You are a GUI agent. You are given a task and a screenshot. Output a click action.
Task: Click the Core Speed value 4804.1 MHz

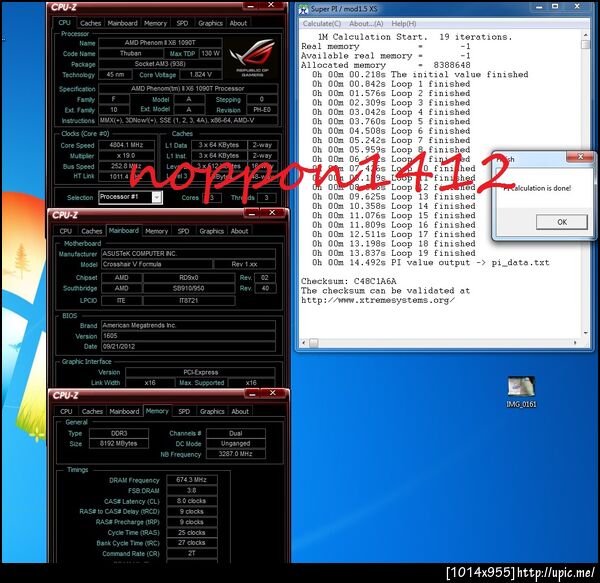pyautogui.click(x=127, y=145)
